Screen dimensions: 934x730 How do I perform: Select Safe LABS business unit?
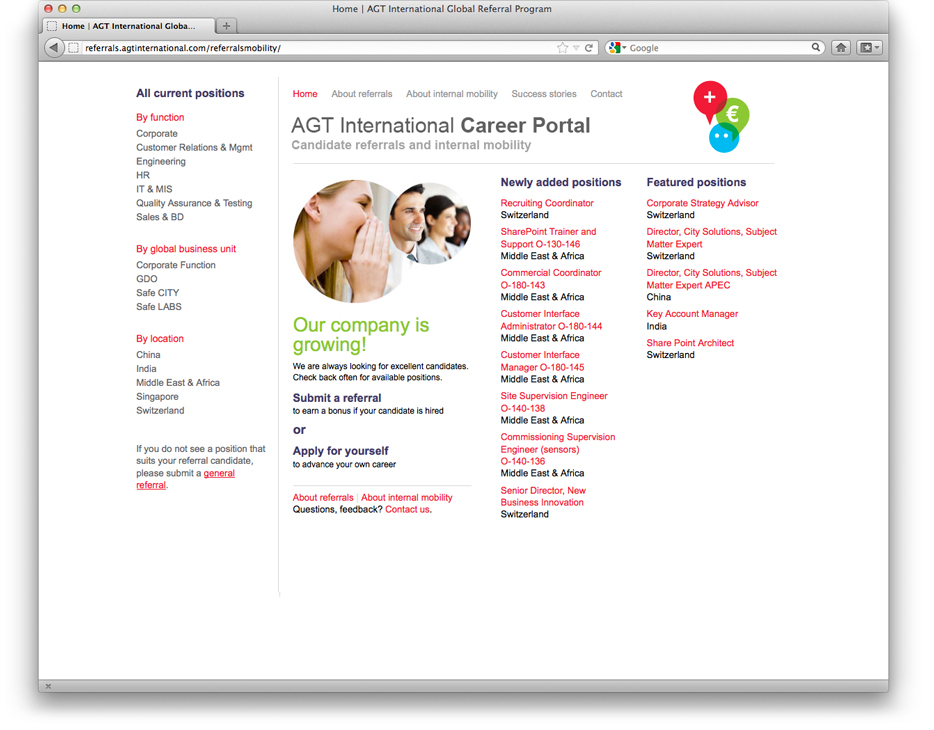coord(158,307)
